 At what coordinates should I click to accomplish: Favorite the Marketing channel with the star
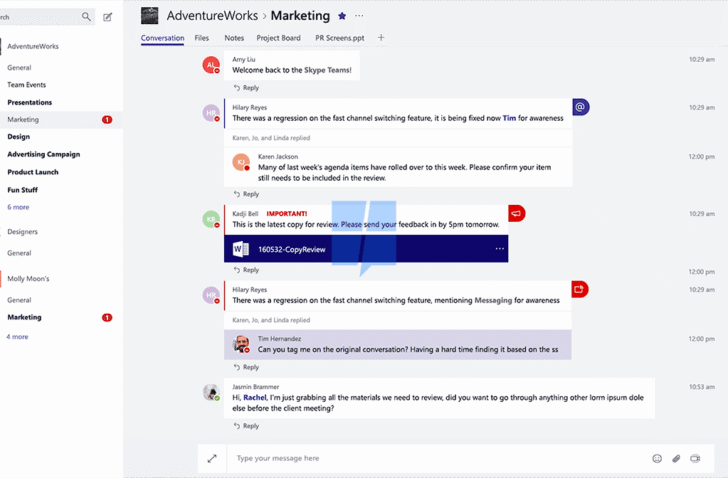[342, 16]
